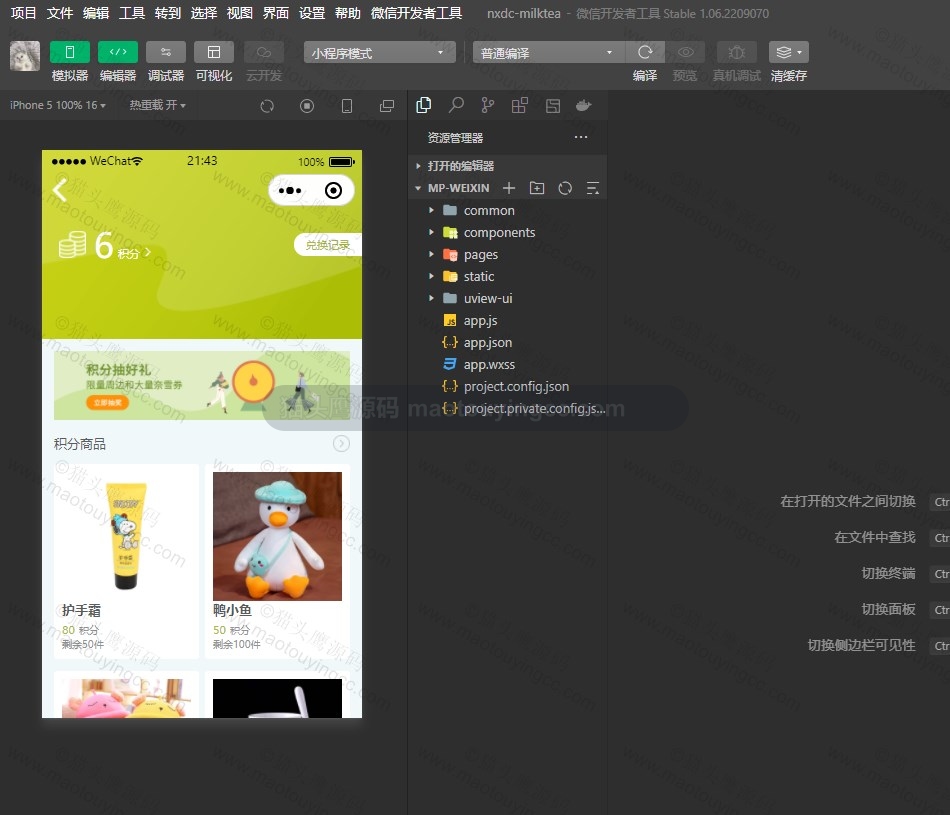Open the iPhone 5 100% 16 device dropdown
This screenshot has height=815, width=950.
(x=58, y=105)
